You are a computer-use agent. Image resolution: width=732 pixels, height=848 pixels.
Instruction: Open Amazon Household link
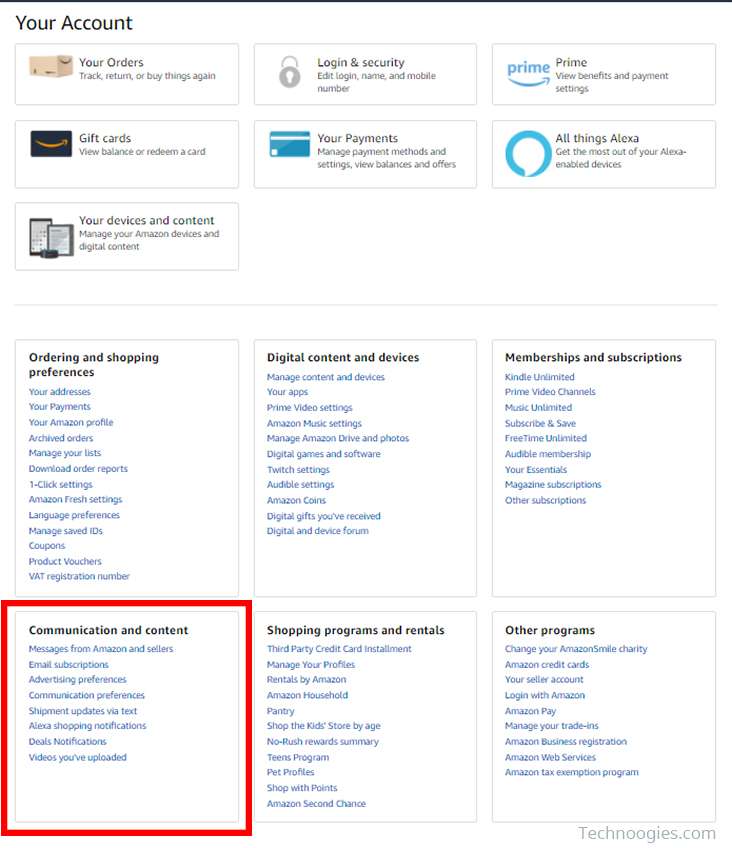pos(307,695)
